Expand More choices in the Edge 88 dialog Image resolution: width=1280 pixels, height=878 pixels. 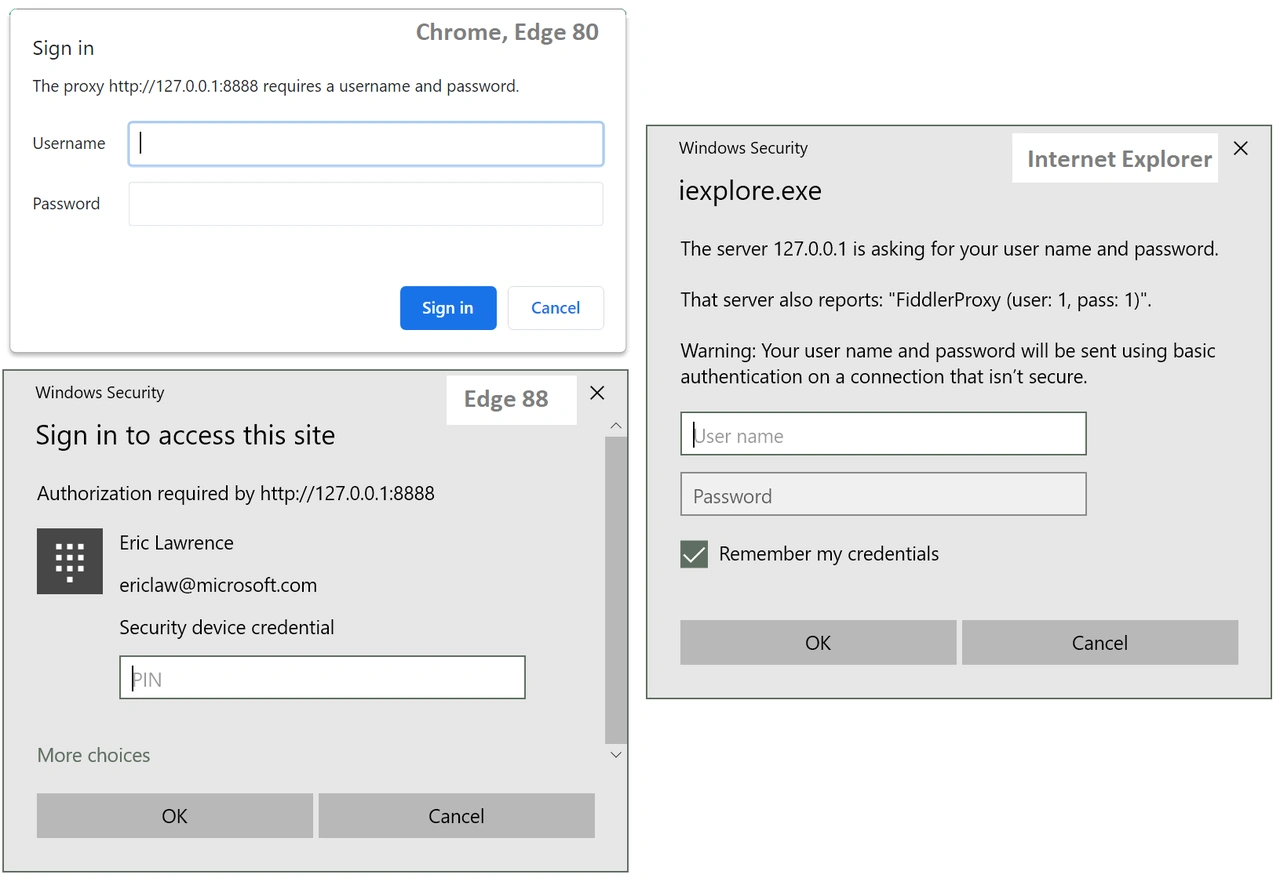[x=93, y=755]
